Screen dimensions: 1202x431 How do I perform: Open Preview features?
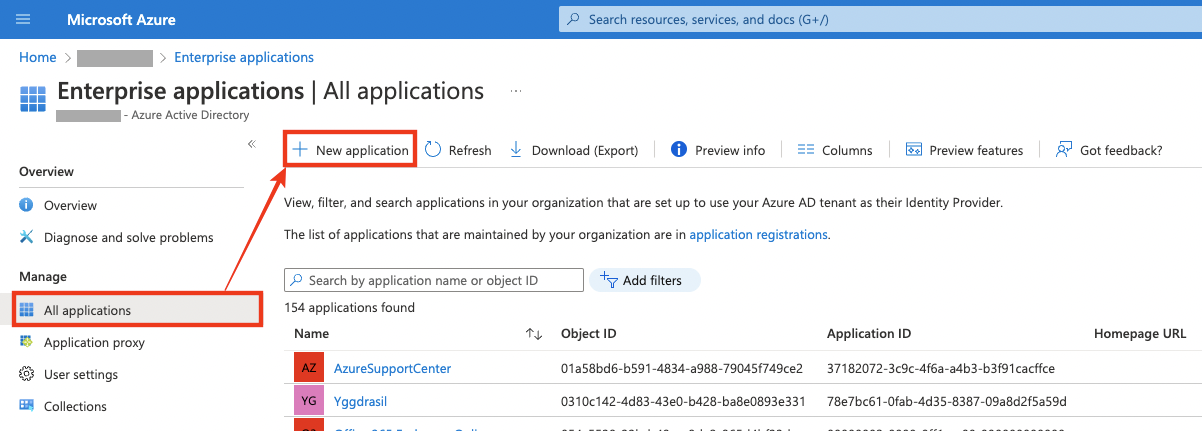964,150
